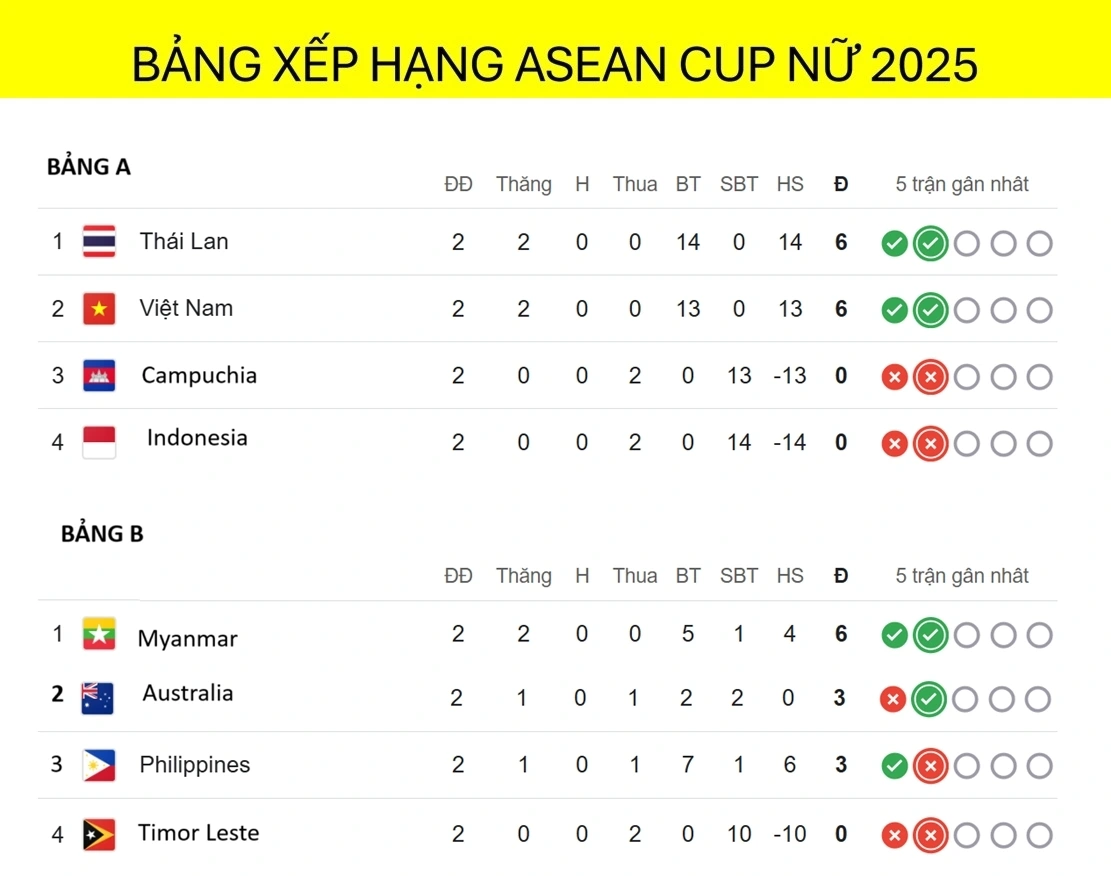Click the Indonesia flag icon
1111x876 pixels.
tap(99, 442)
